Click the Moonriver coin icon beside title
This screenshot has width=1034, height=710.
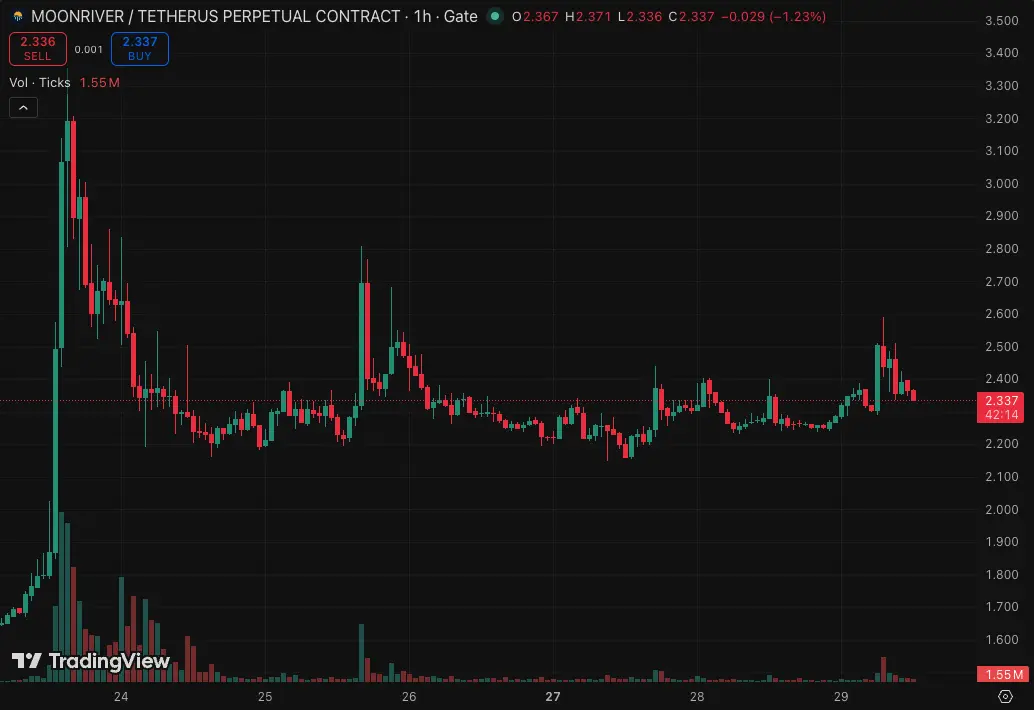tap(18, 16)
